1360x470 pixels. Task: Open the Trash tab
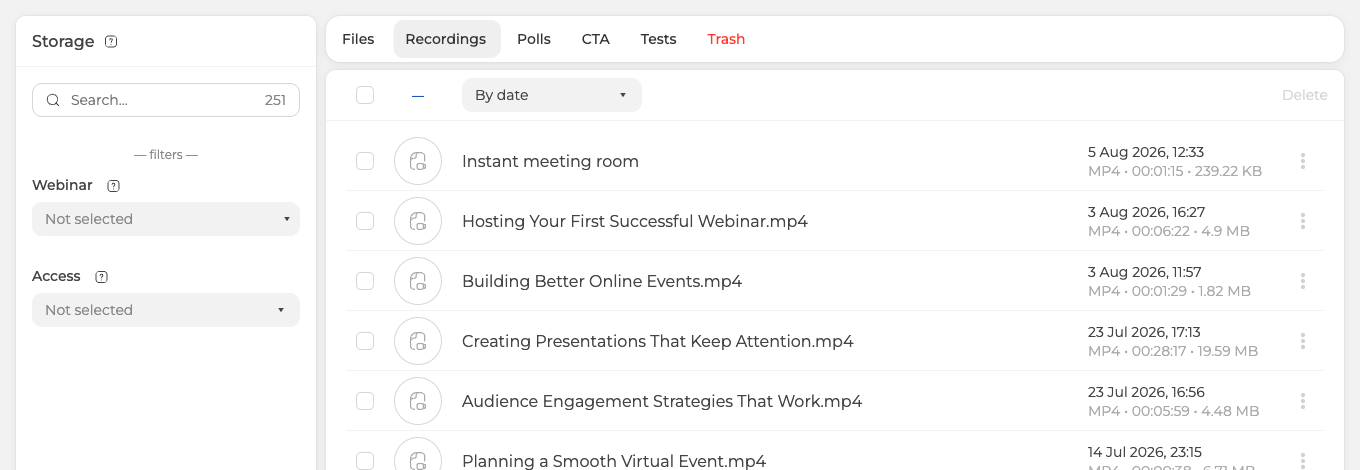tap(726, 39)
